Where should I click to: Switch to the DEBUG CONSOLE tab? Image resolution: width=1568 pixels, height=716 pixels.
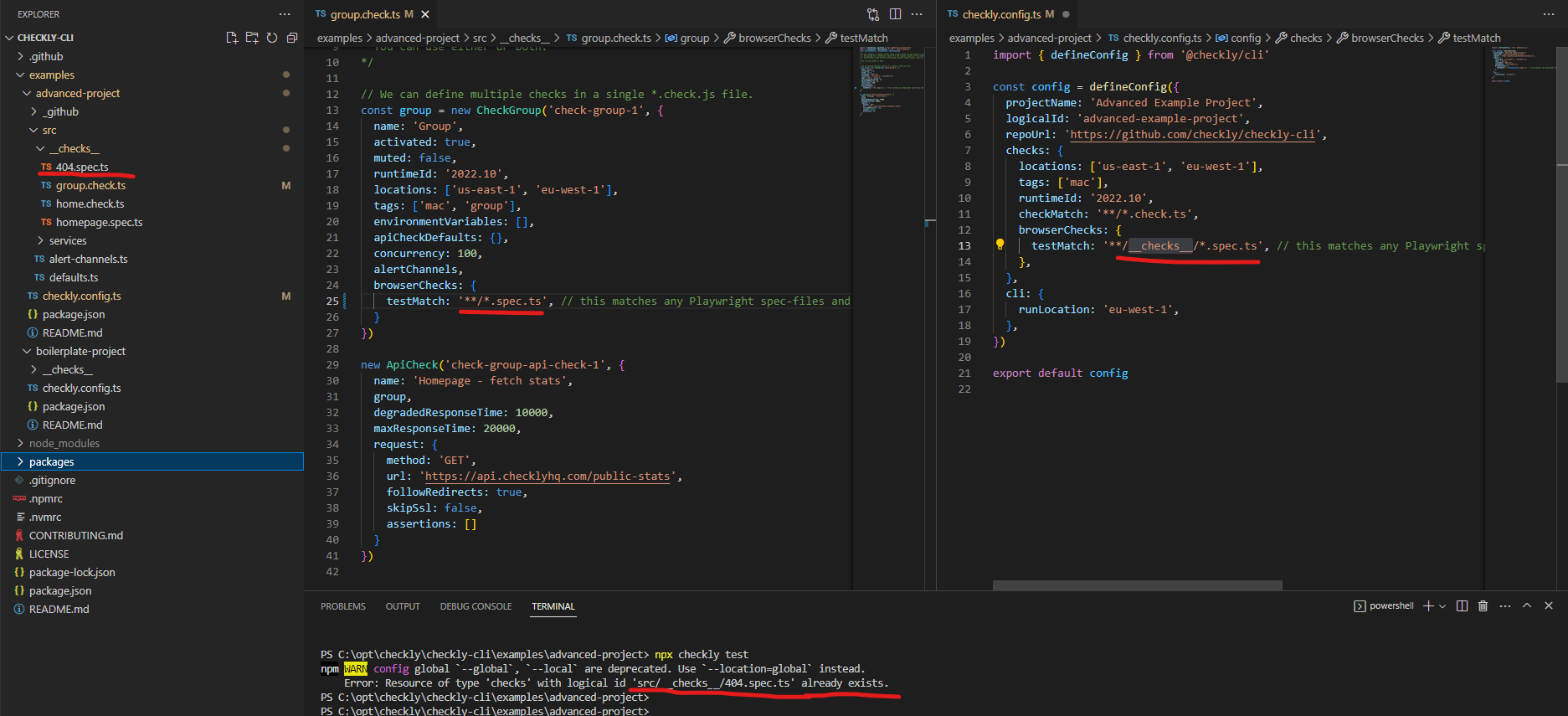(x=476, y=606)
